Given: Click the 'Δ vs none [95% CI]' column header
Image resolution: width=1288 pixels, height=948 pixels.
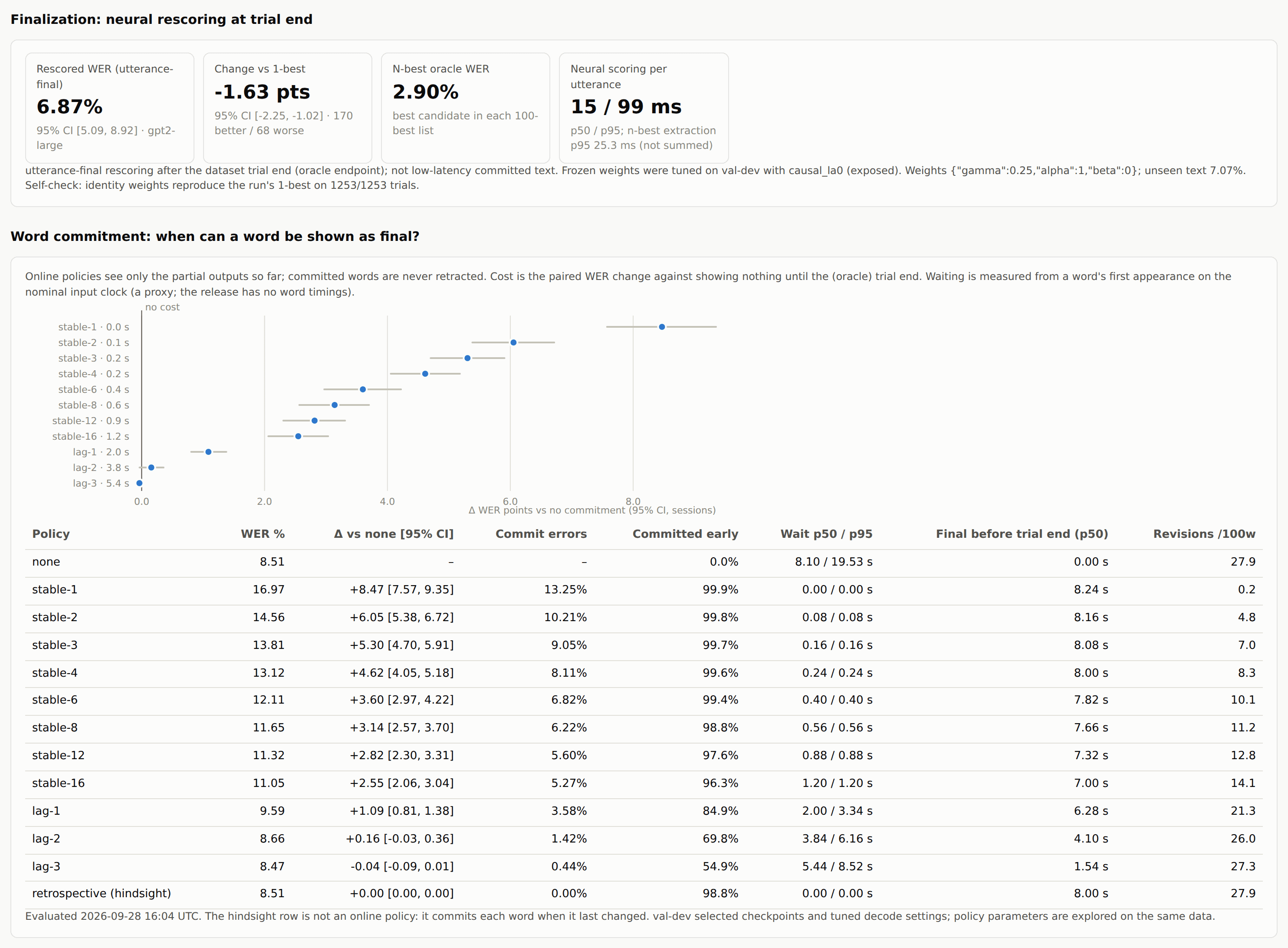Looking at the screenshot, I should pyautogui.click(x=394, y=533).
